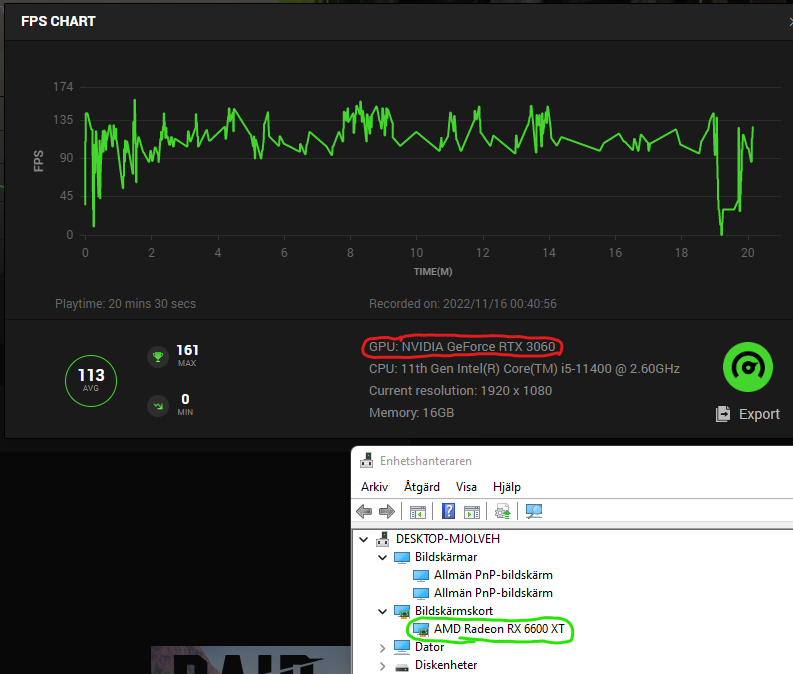Click the Bildskärmskort display adapter icon

pos(402,612)
